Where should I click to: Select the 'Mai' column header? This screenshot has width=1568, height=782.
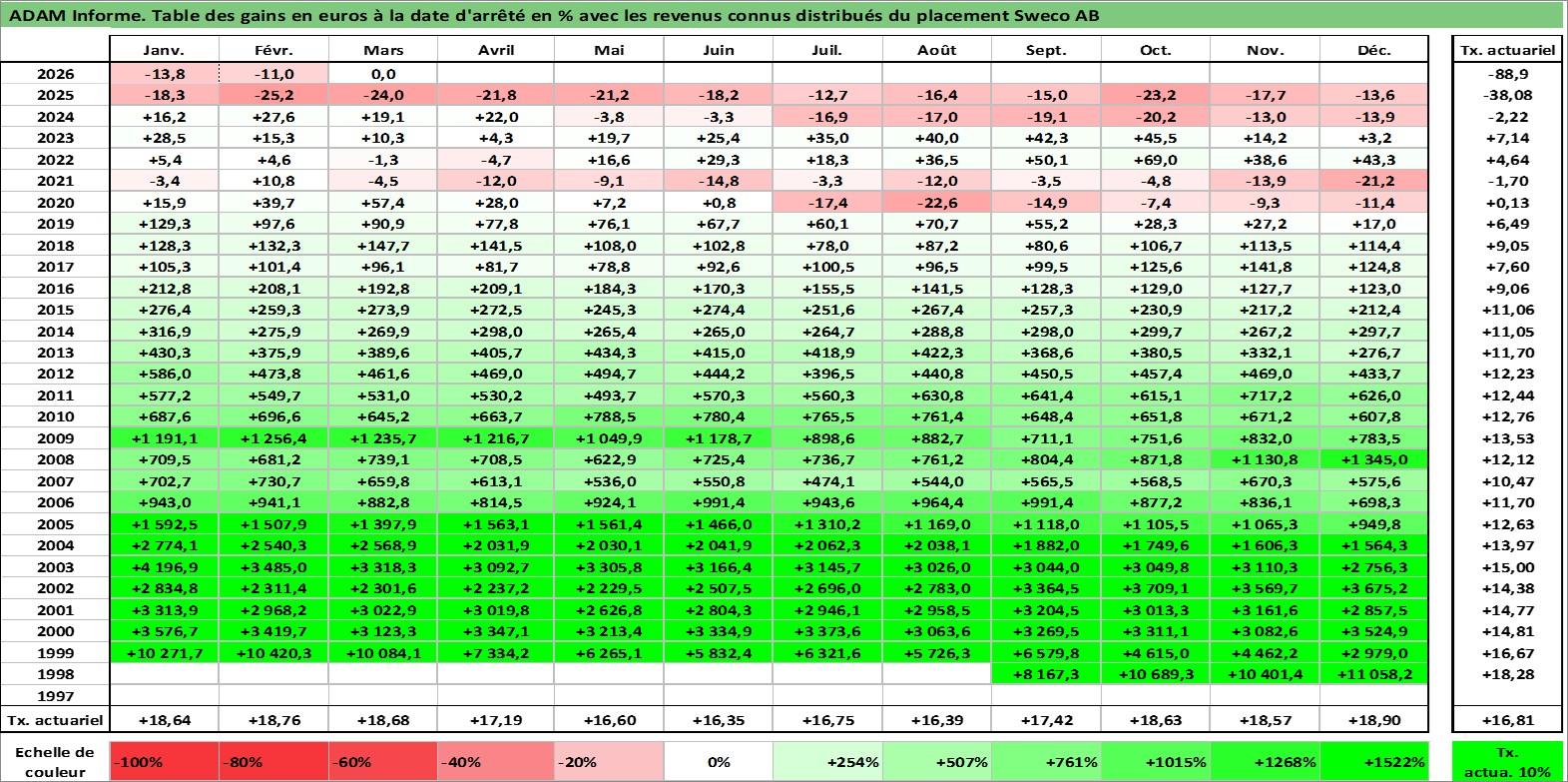point(609,50)
